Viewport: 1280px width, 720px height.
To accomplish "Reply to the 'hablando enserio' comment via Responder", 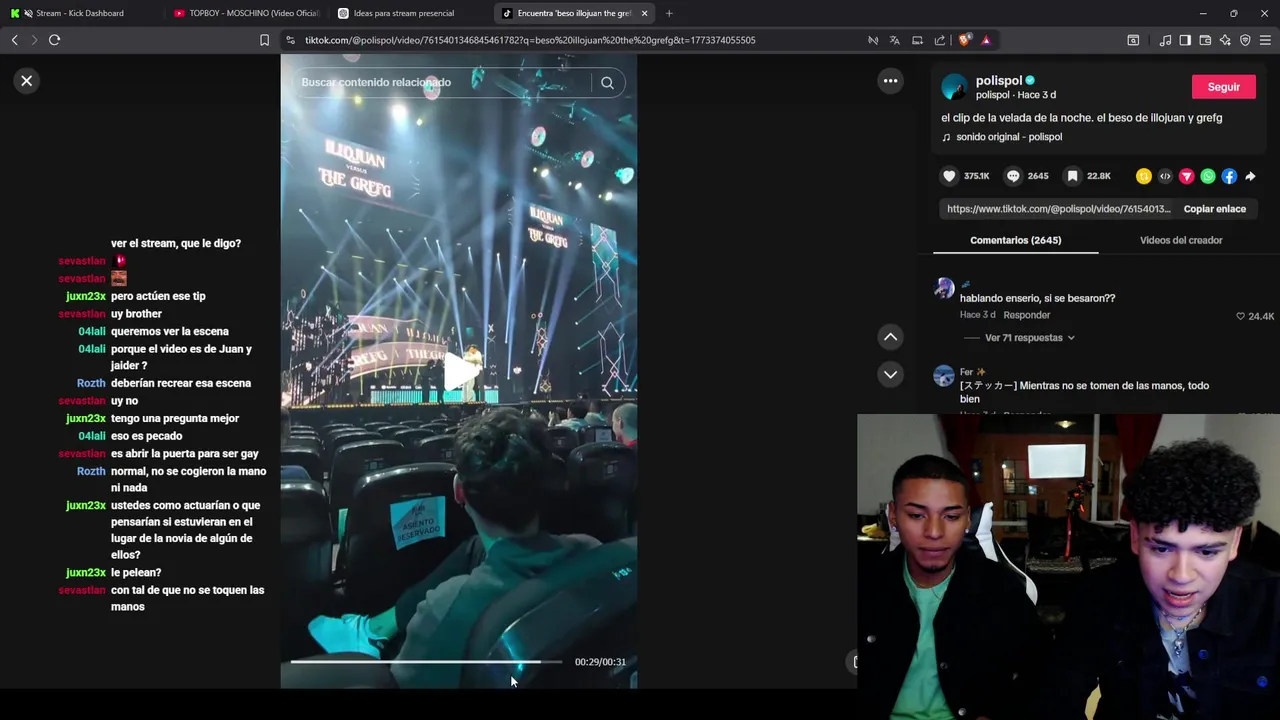I will coord(1026,315).
